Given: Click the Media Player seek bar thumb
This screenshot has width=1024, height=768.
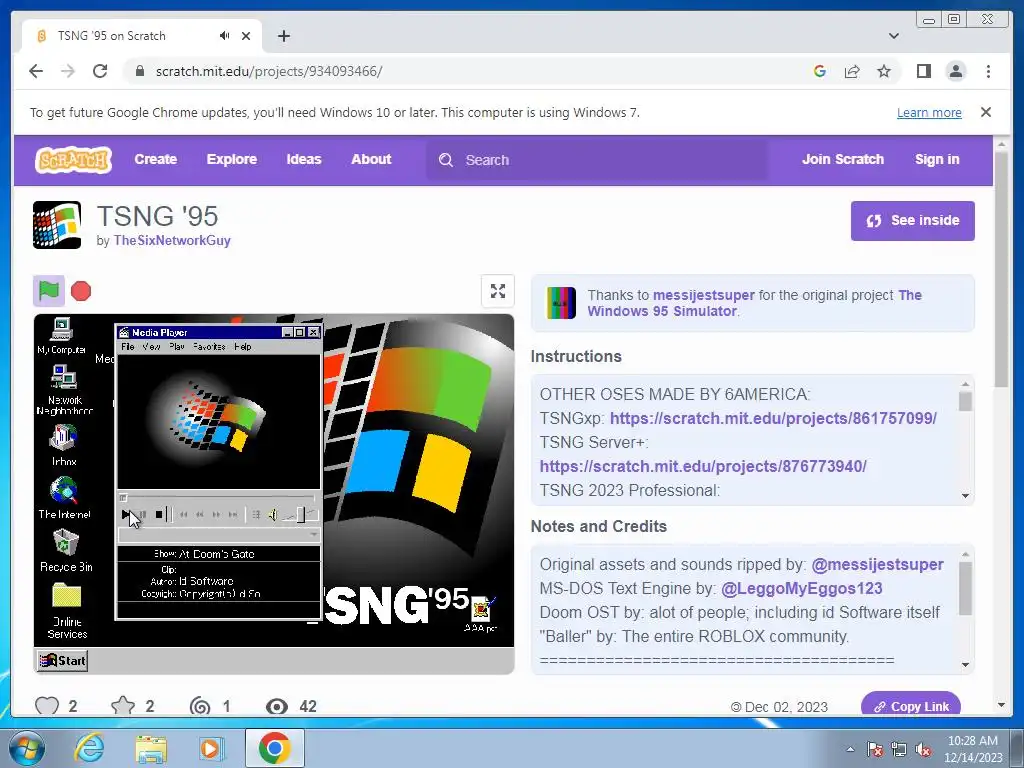Looking at the screenshot, I should tap(122, 498).
